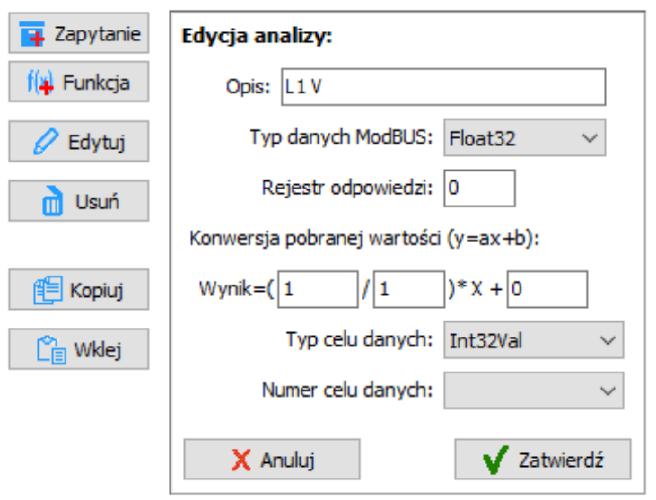Click the Float32 dropdown arrow
Screen dimensions: 656x500
pos(590,138)
